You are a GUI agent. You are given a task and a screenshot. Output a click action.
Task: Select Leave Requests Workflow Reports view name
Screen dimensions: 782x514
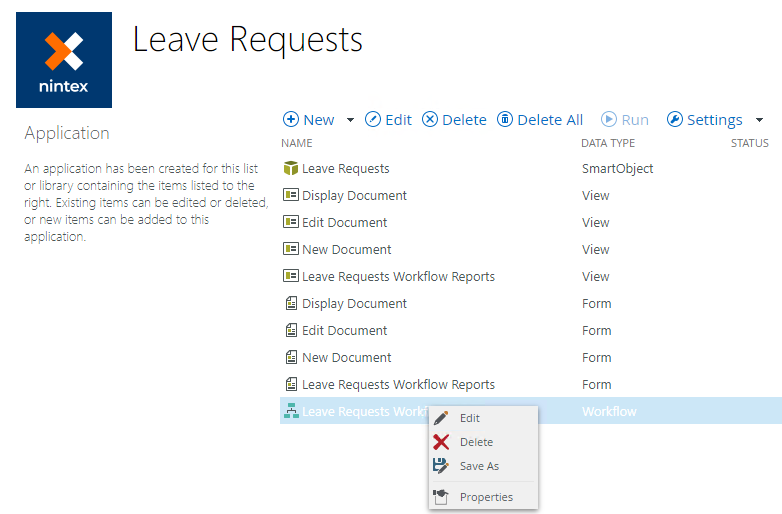398,276
